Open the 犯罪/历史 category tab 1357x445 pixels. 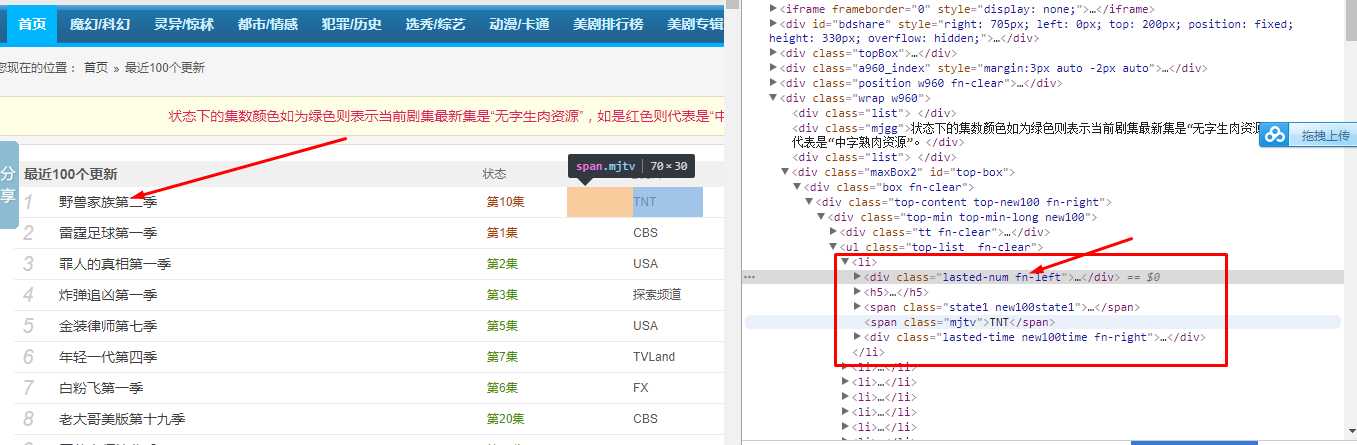coord(352,24)
